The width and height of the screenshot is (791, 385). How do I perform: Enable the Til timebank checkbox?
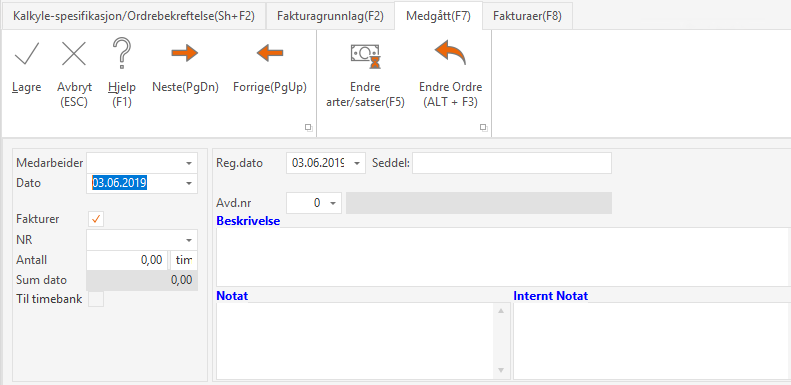[96, 299]
